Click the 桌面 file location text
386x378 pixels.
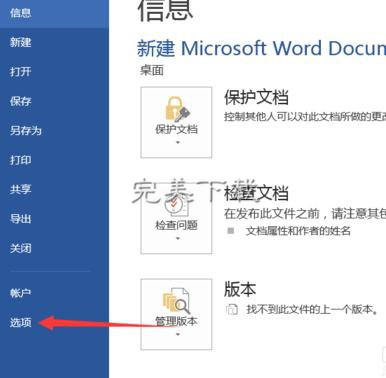(152, 70)
